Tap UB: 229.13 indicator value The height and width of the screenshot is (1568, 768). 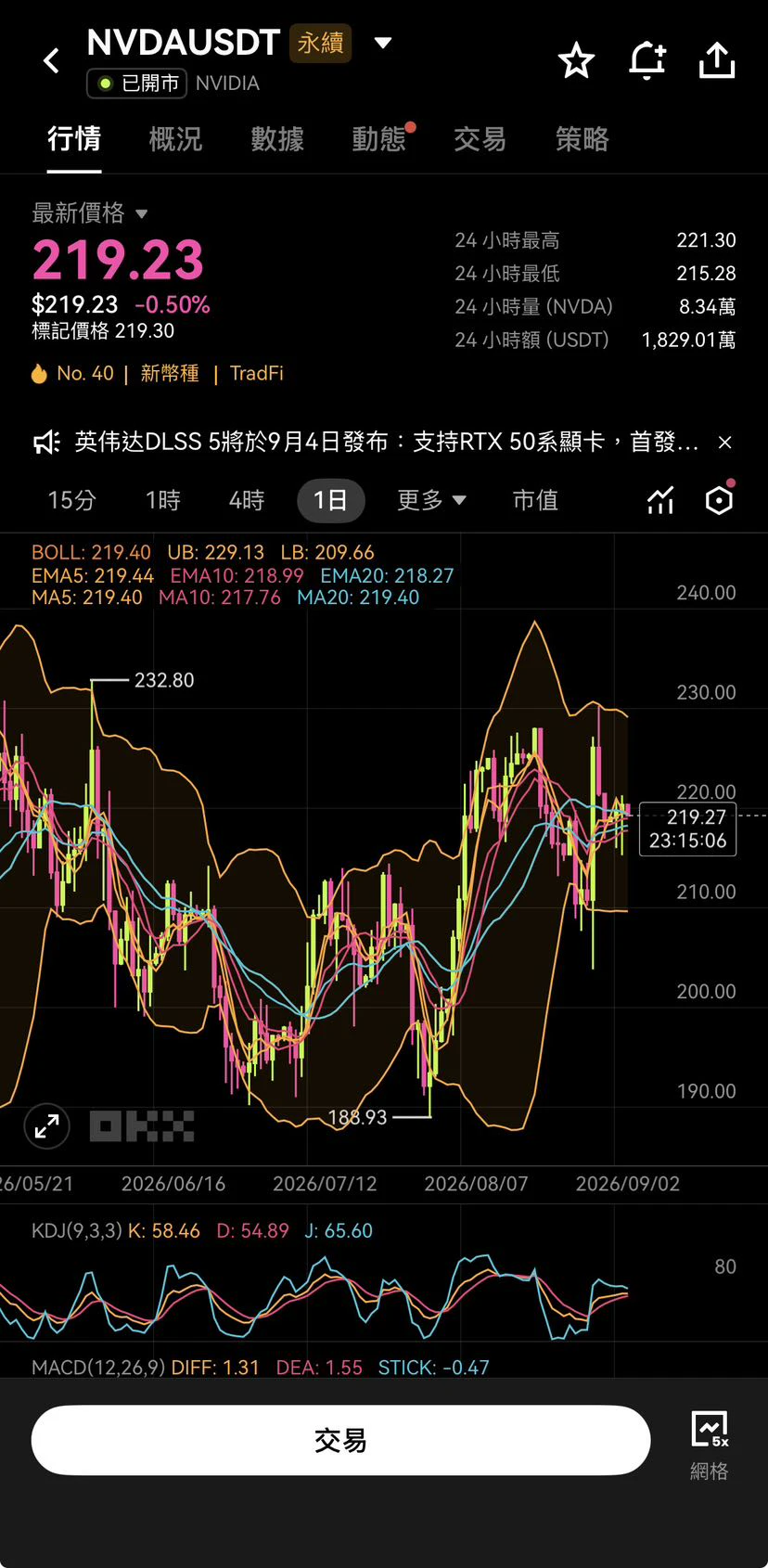(215, 552)
